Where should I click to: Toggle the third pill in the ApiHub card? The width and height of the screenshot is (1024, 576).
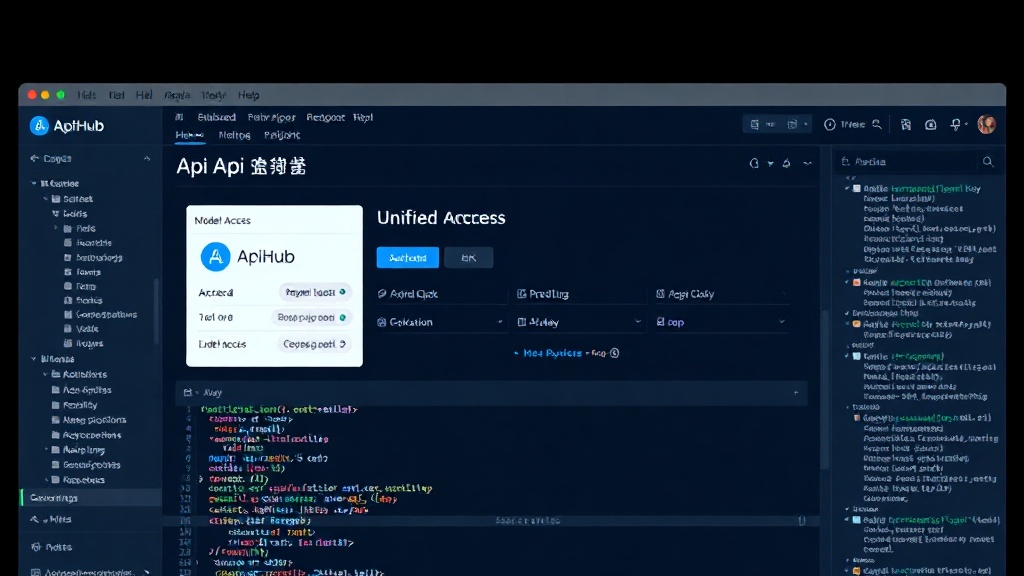[314, 344]
